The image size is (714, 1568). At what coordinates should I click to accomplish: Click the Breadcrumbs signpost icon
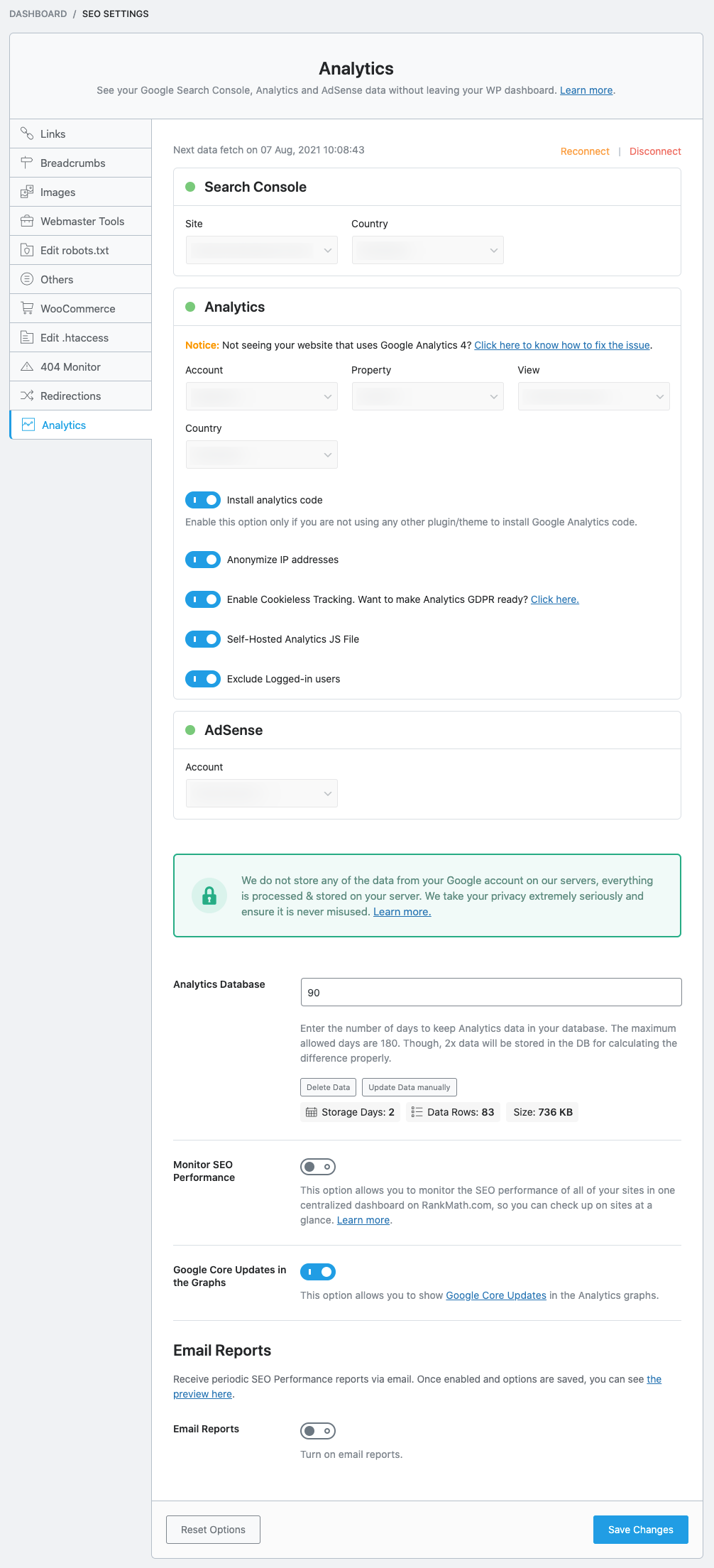(x=27, y=163)
